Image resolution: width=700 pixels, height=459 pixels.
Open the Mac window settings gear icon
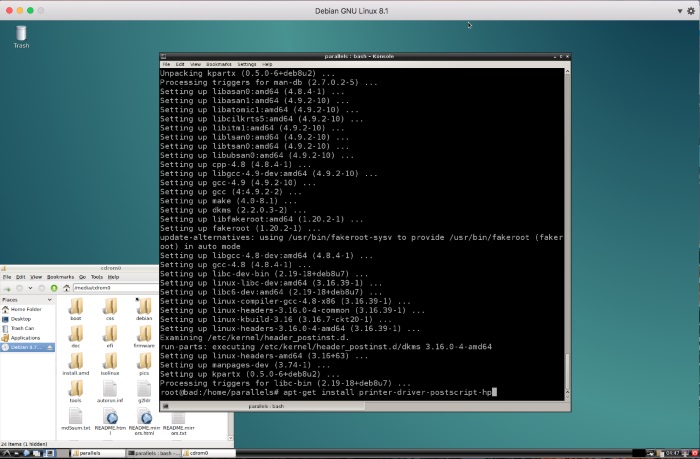pos(691,11)
